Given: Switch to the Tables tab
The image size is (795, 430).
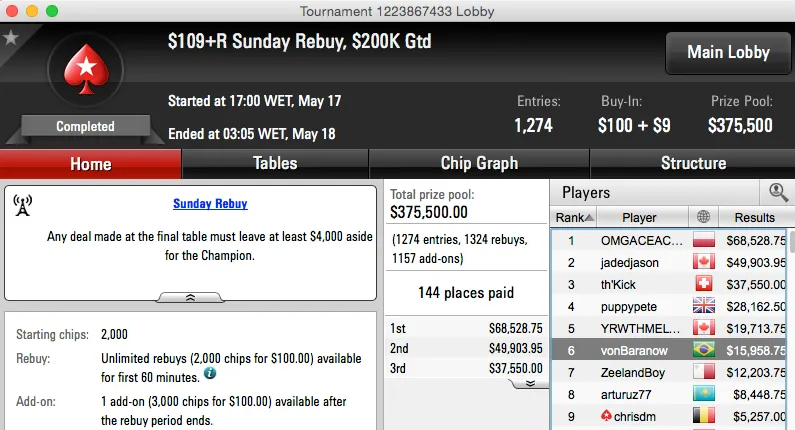Looking at the screenshot, I should 275,164.
